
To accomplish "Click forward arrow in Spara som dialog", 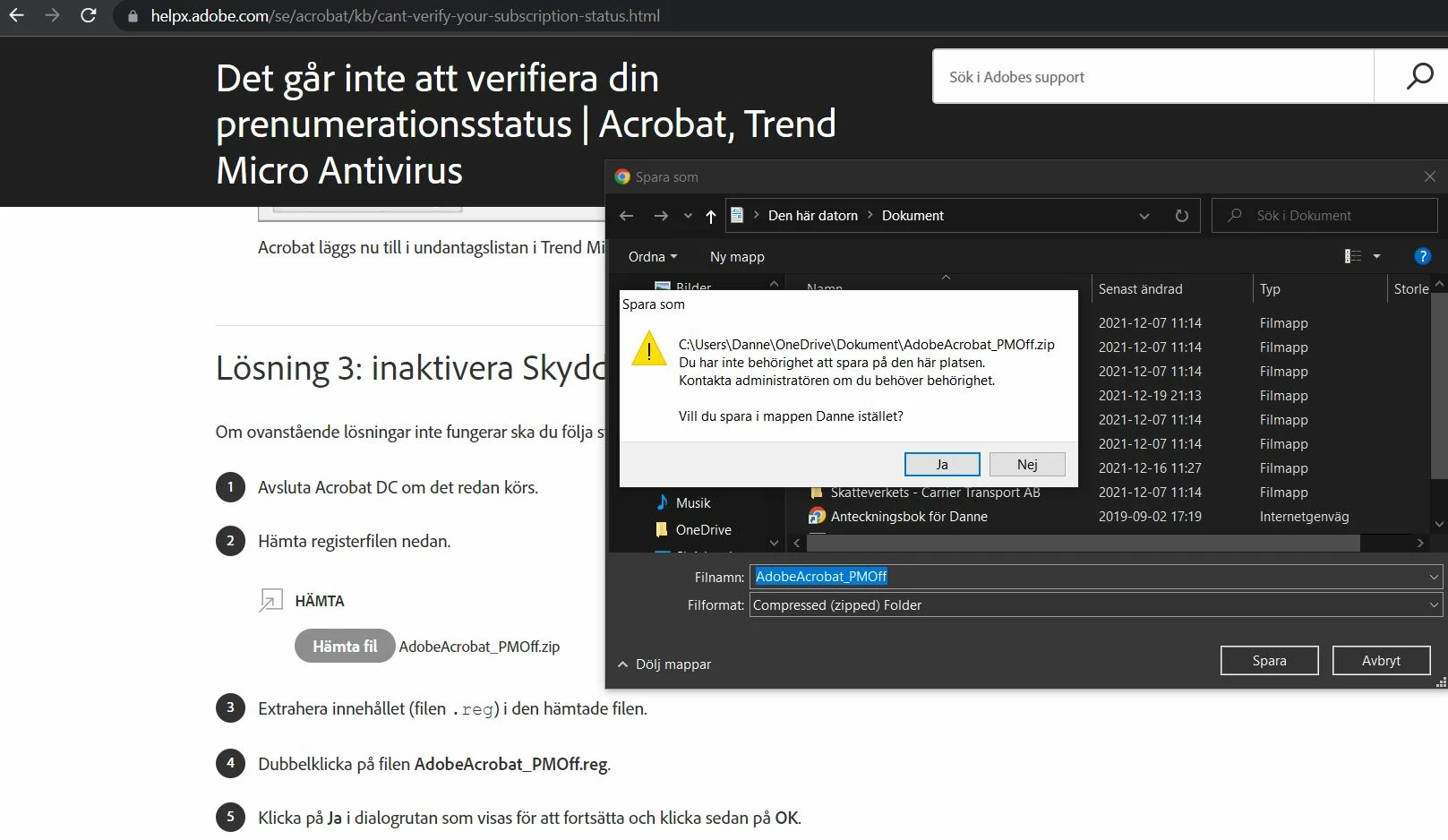I will coord(661,216).
